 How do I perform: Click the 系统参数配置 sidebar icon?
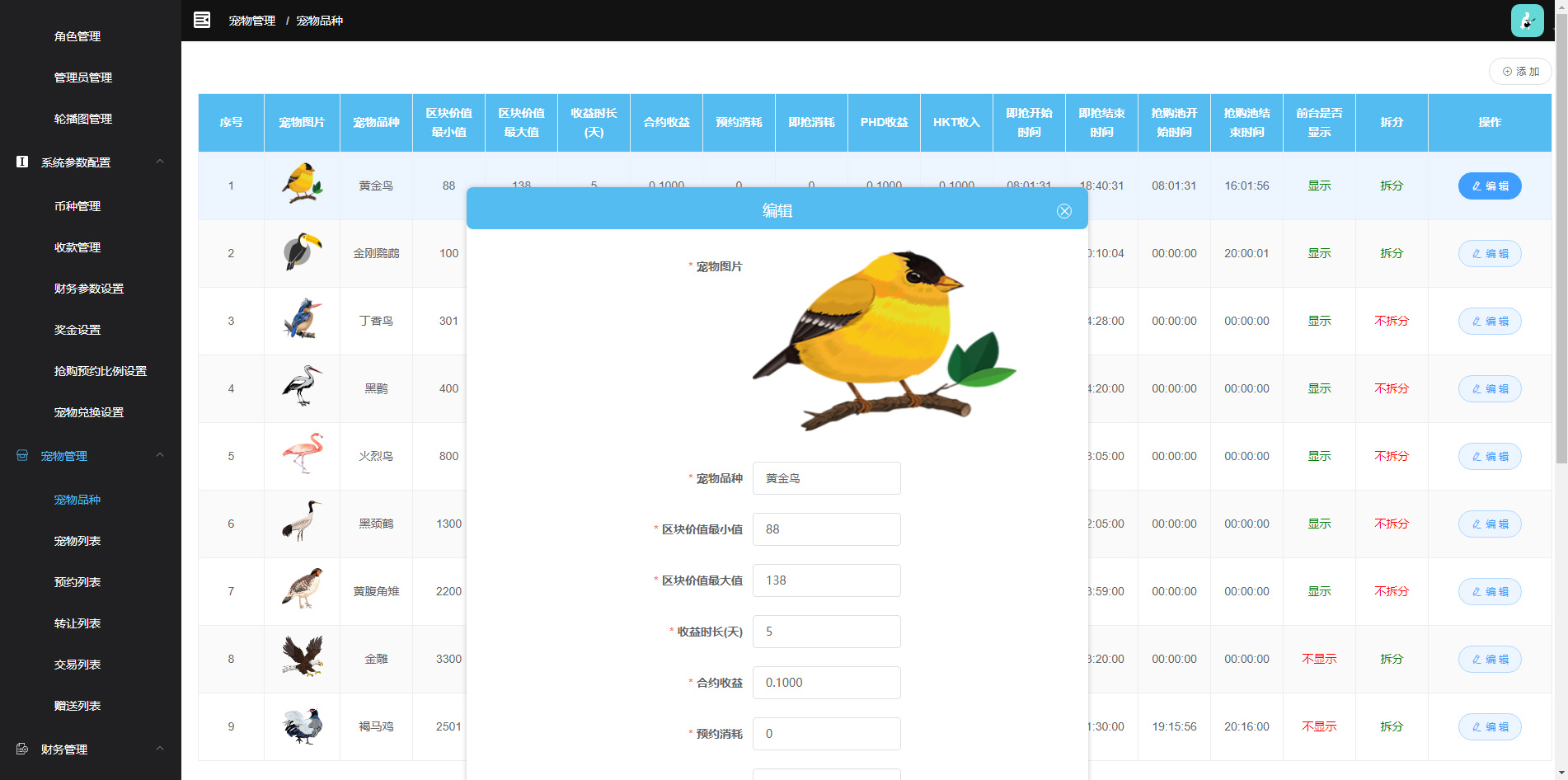point(22,162)
